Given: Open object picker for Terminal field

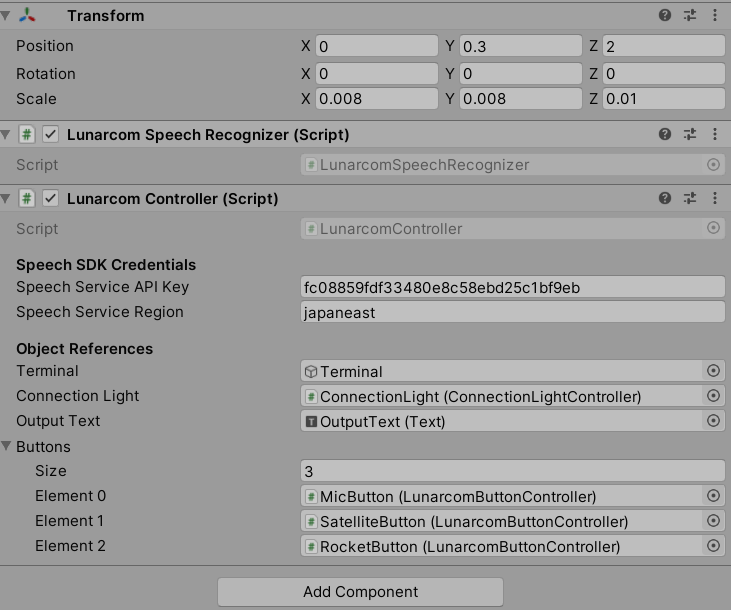Looking at the screenshot, I should click(713, 371).
